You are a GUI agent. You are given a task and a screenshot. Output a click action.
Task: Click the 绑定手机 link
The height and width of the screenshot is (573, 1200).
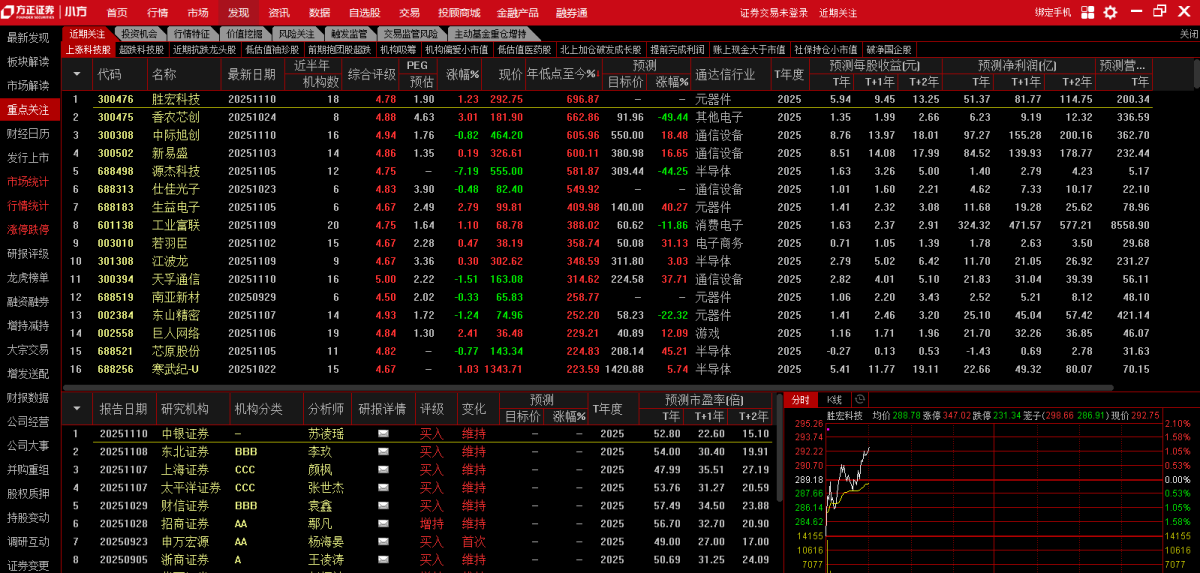[1052, 12]
